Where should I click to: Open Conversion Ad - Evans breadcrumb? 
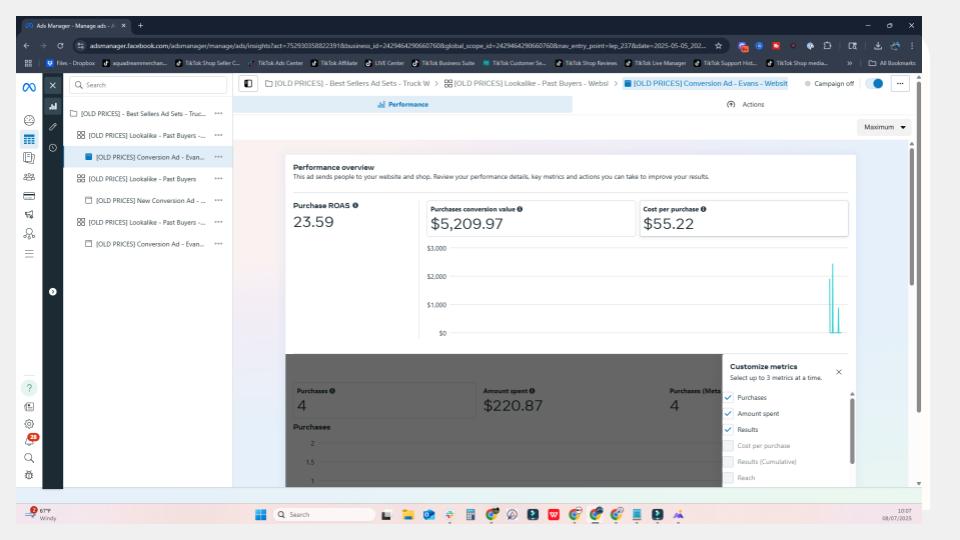pos(705,83)
